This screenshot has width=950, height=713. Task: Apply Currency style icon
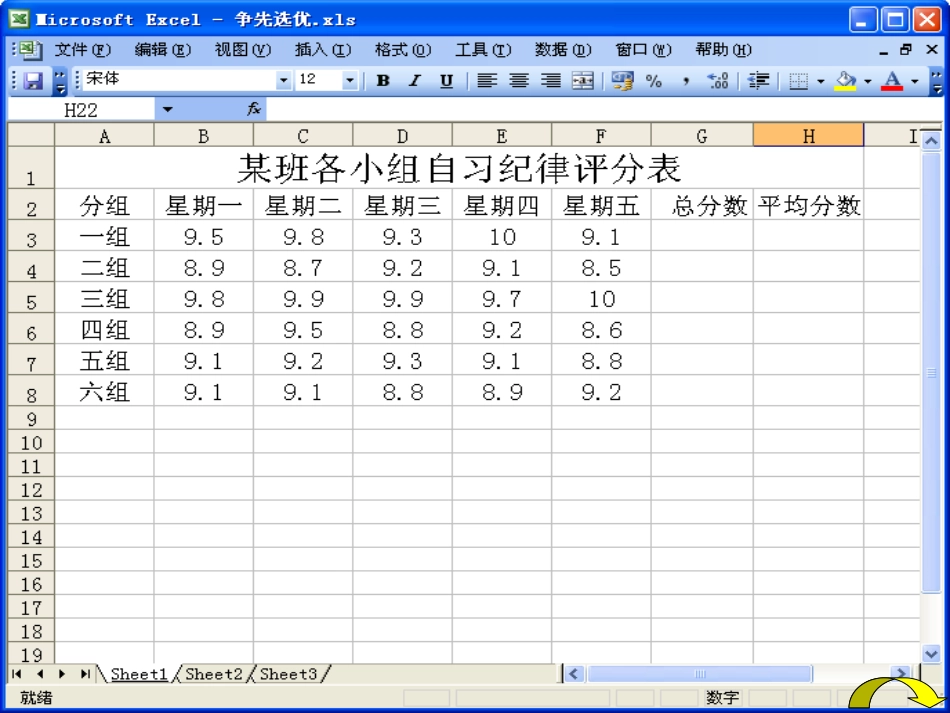click(622, 81)
